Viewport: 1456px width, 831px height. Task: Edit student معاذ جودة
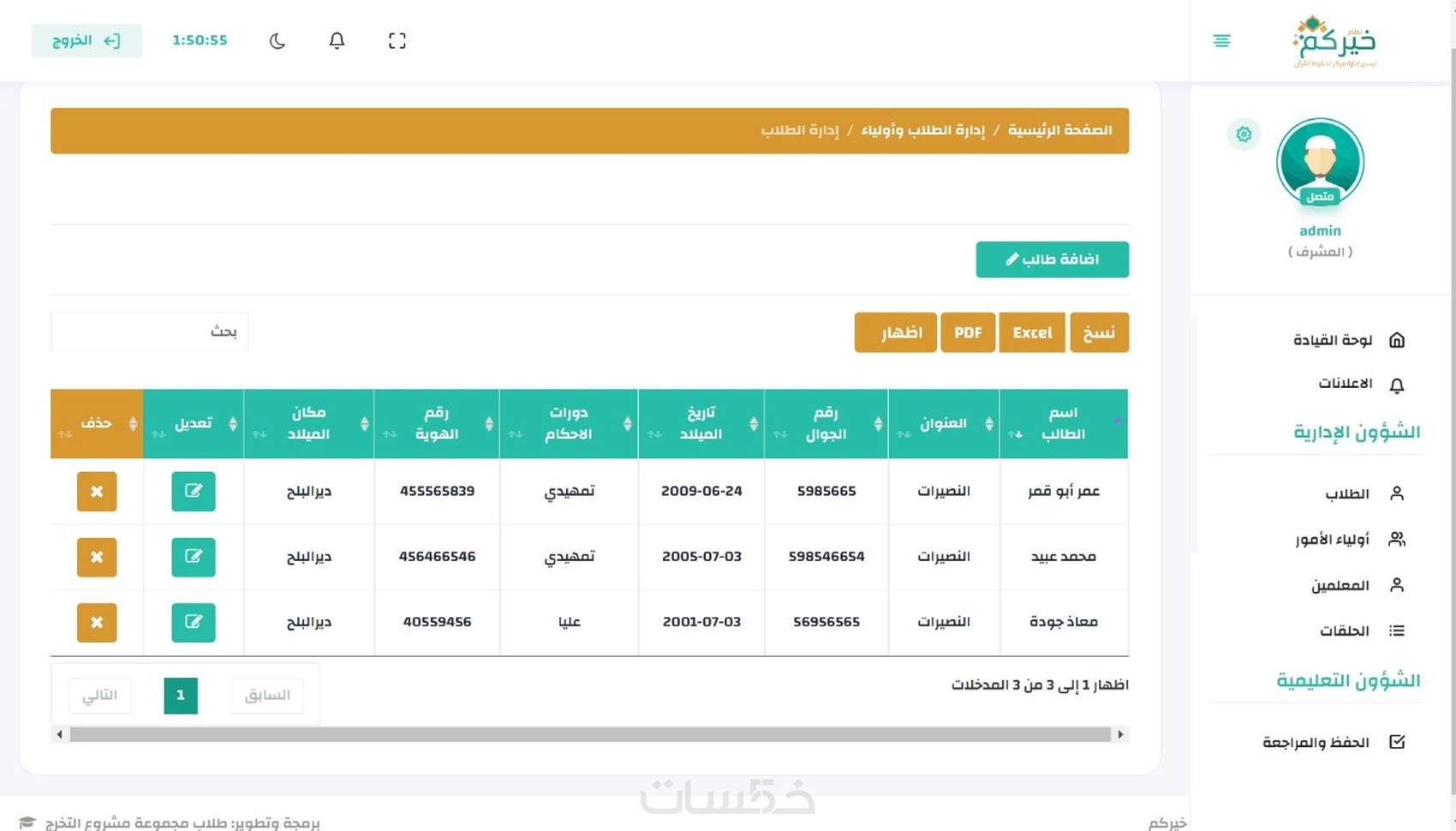pyautogui.click(x=194, y=623)
